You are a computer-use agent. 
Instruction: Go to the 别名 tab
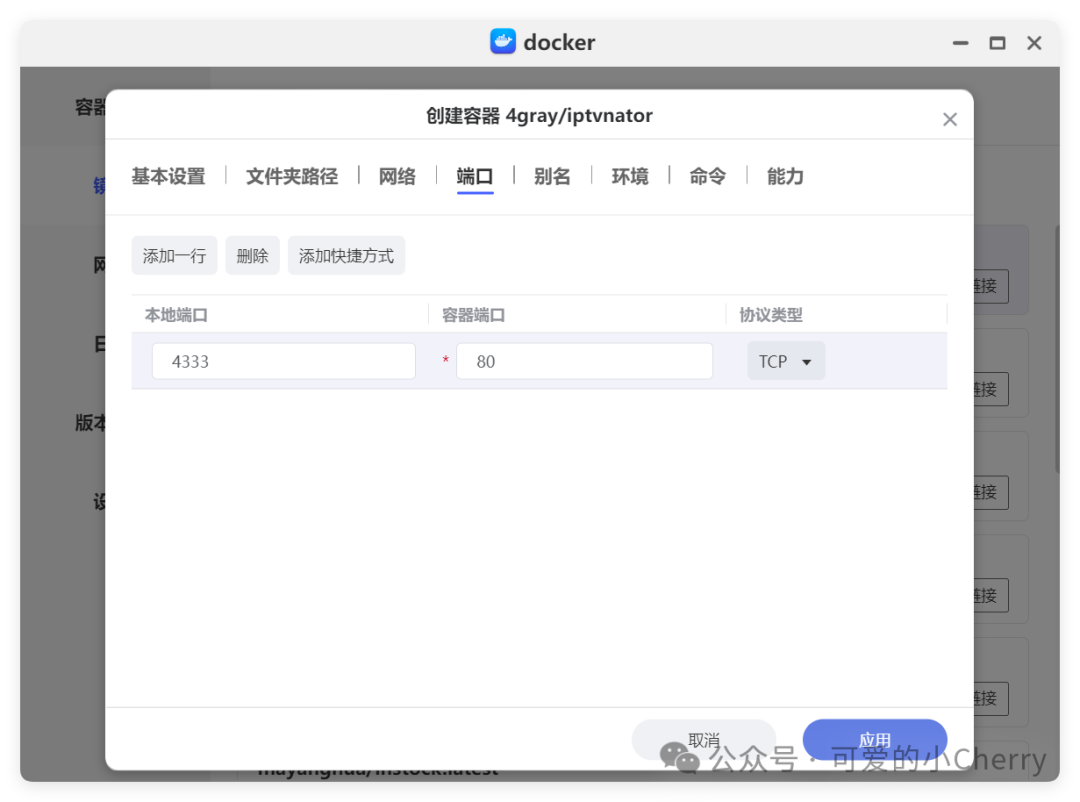click(x=552, y=176)
